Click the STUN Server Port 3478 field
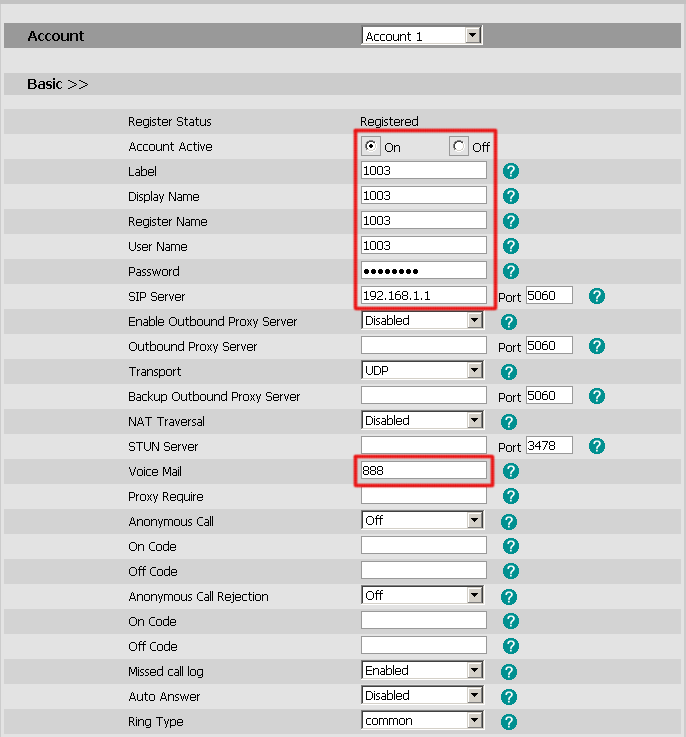Viewport: 686px width, 737px height. tap(549, 445)
